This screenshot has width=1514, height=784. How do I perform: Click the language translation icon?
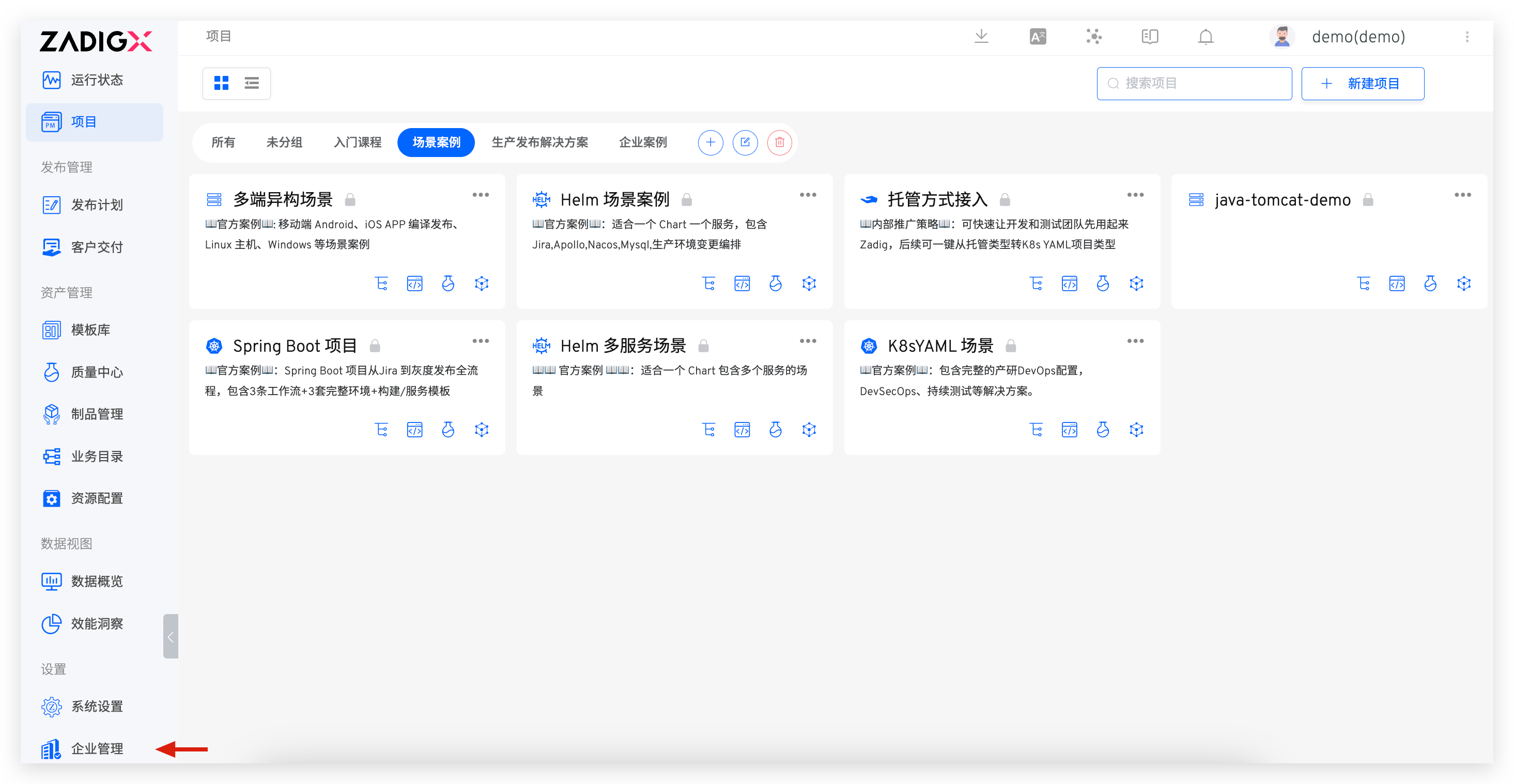tap(1038, 36)
